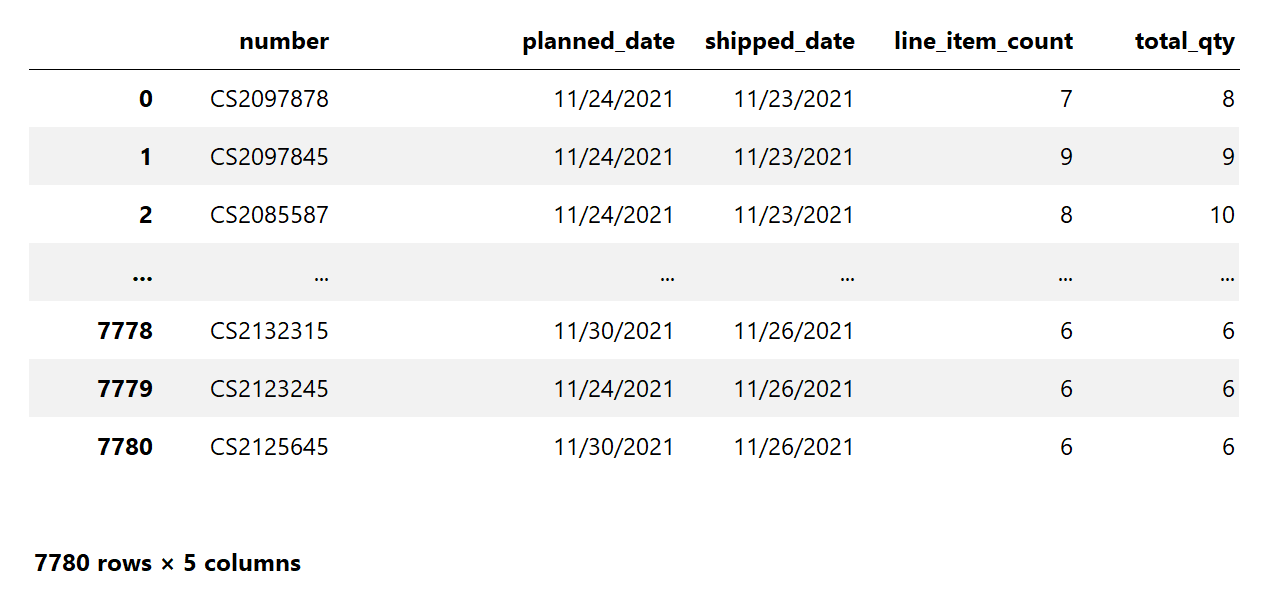
Task: Select order number CS2097845 cell
Action: pyautogui.click(x=269, y=157)
